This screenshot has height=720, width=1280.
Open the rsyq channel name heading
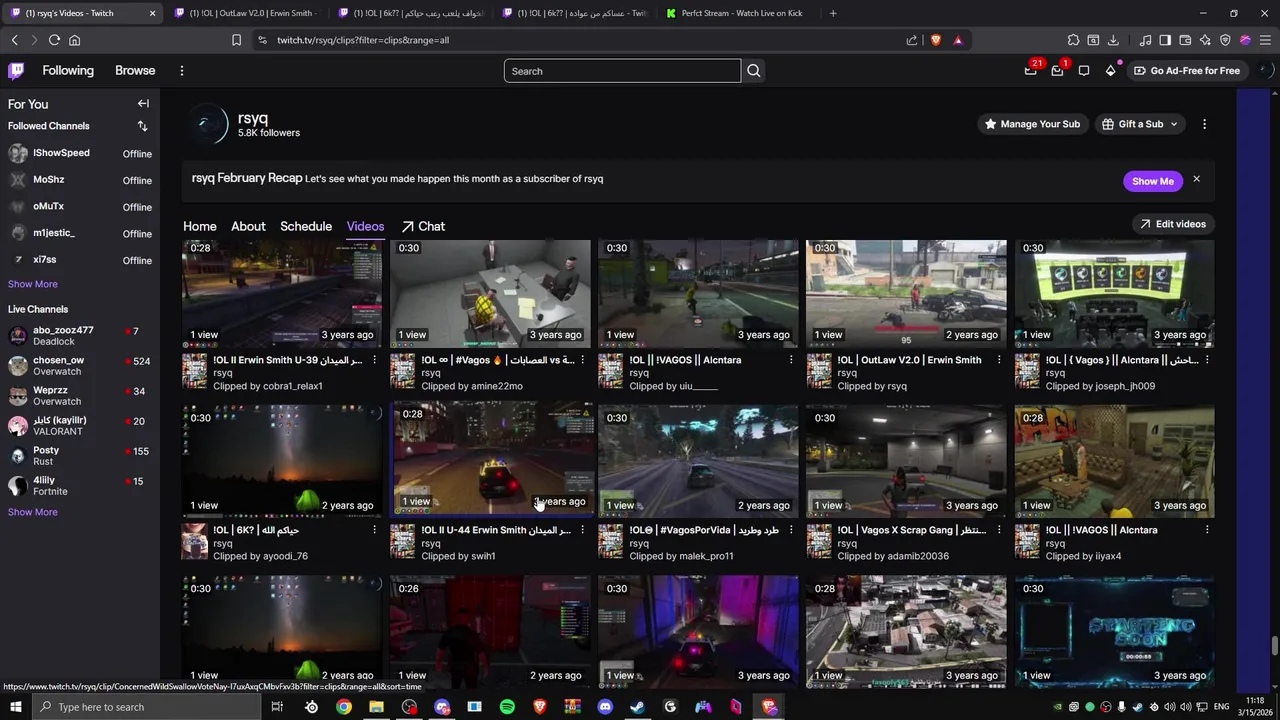tap(253, 118)
